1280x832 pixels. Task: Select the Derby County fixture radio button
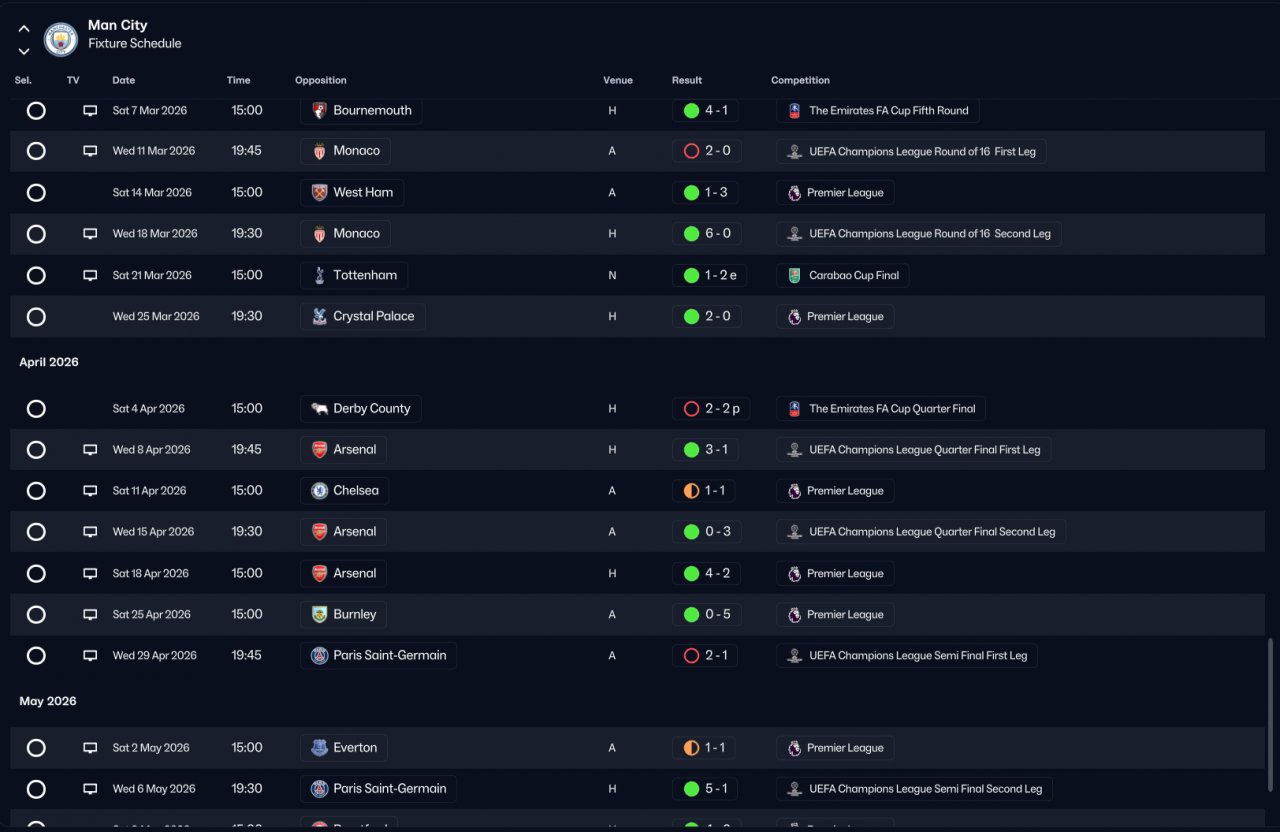[x=36, y=409]
